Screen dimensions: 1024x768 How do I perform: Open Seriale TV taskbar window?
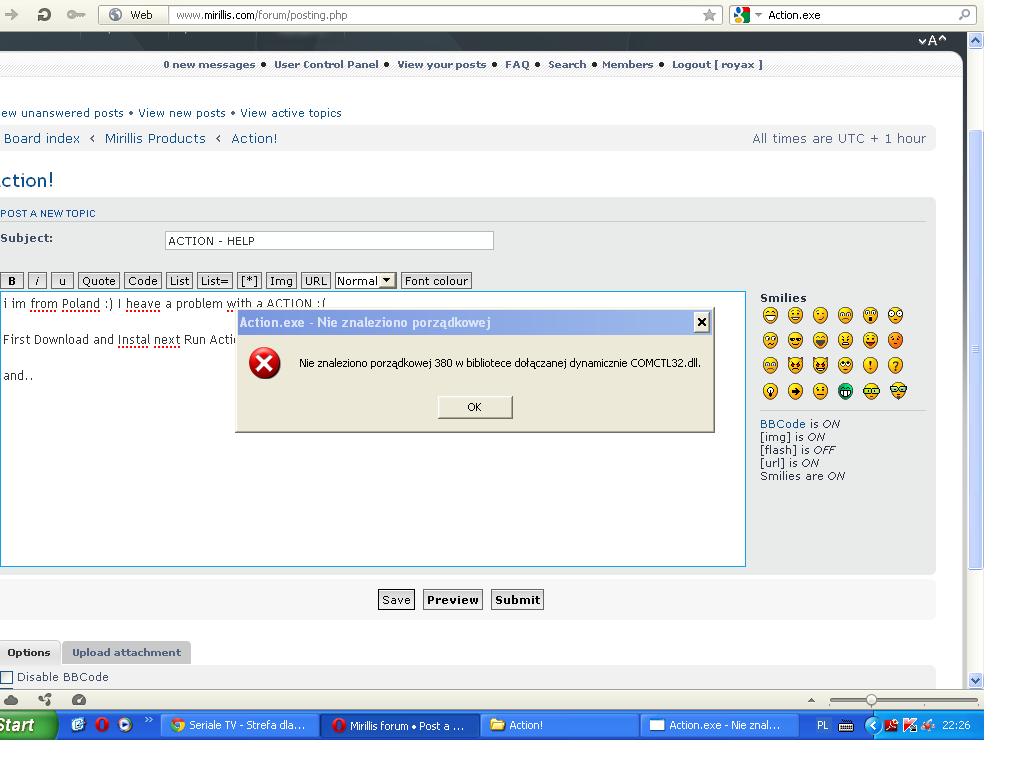coord(239,726)
